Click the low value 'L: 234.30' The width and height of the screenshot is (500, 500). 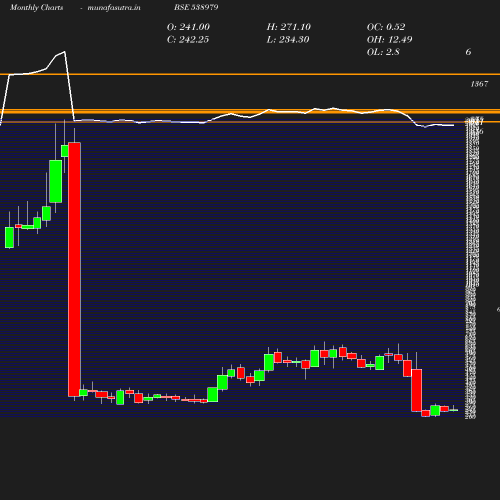pos(288,40)
